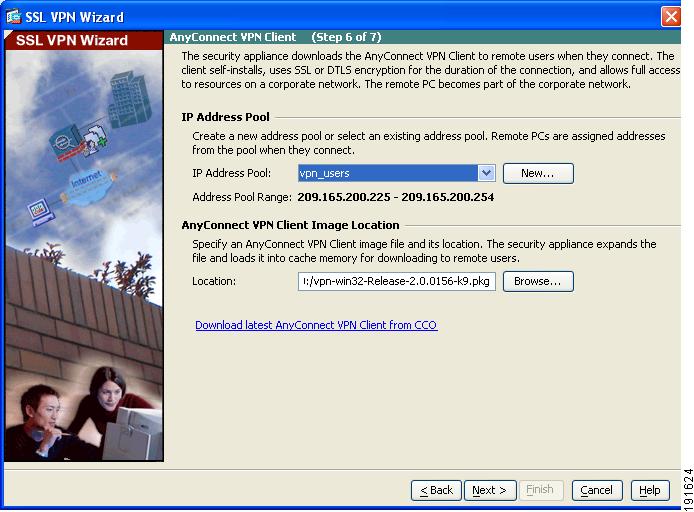This screenshot has width=694, height=512.
Task: Click Browse... to locate client image
Action: (538, 281)
